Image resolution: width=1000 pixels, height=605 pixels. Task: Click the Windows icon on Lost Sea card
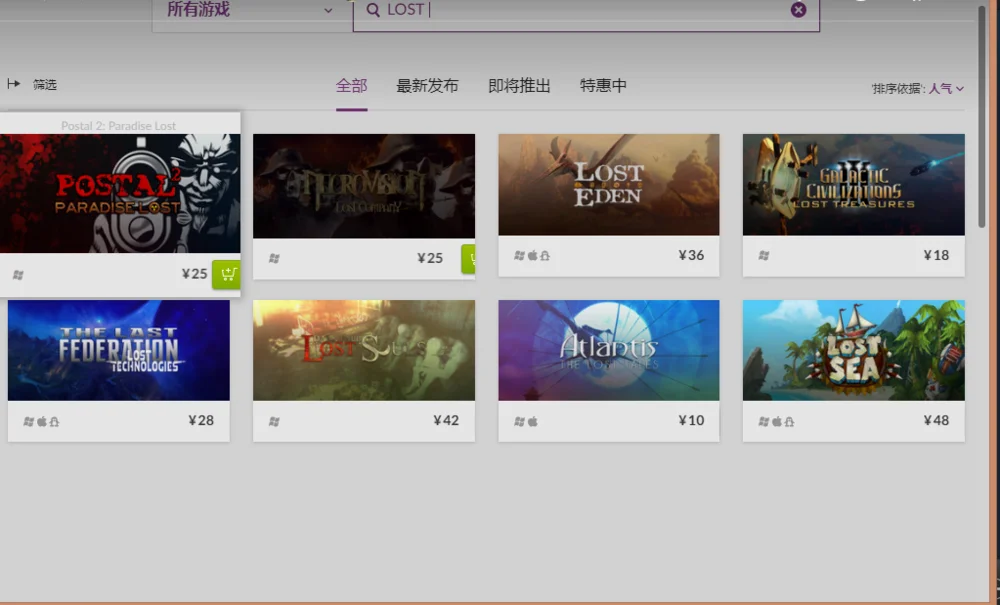[764, 421]
